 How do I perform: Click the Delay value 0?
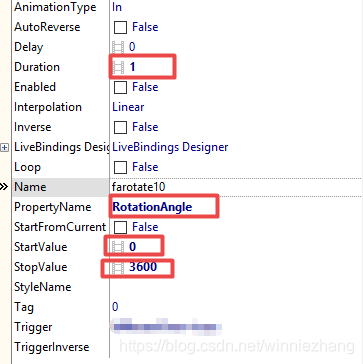[x=132, y=47]
